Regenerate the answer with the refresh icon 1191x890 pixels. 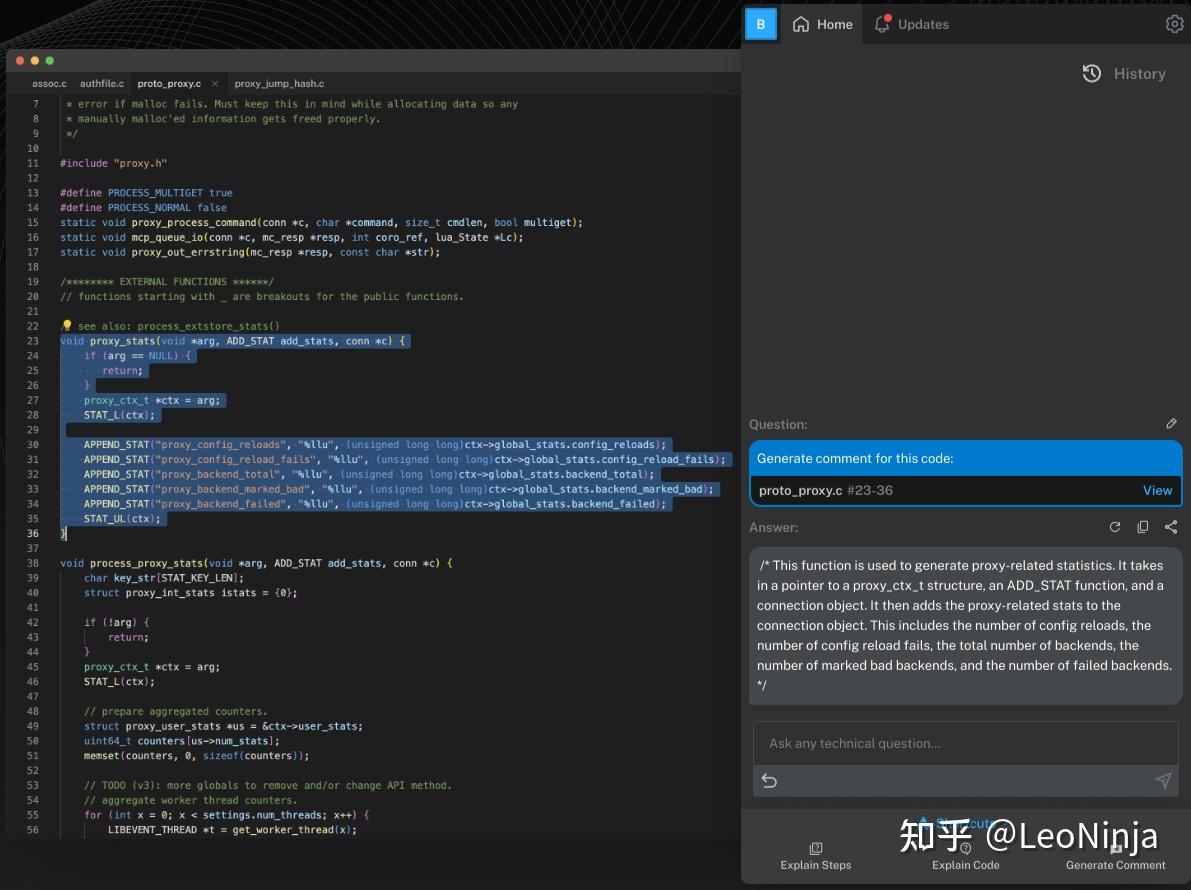1114,527
